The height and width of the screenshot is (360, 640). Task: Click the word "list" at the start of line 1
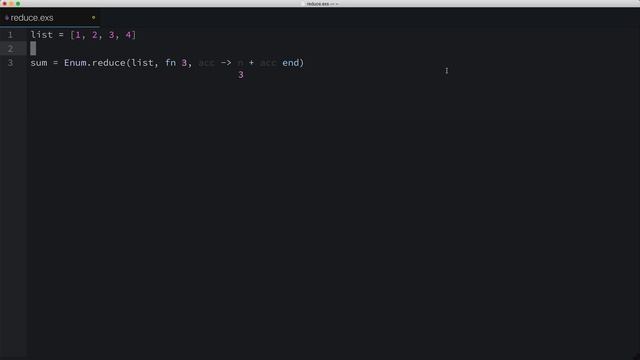42,35
